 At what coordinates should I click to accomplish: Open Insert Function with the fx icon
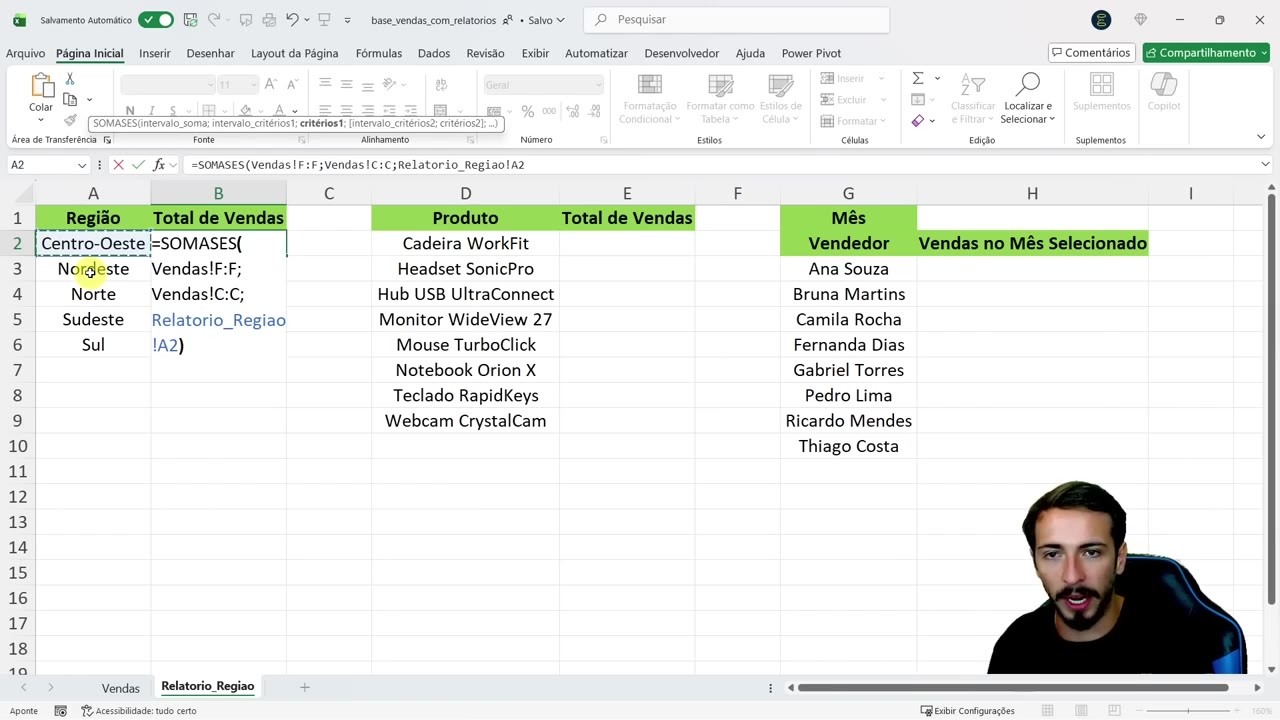coord(159,165)
